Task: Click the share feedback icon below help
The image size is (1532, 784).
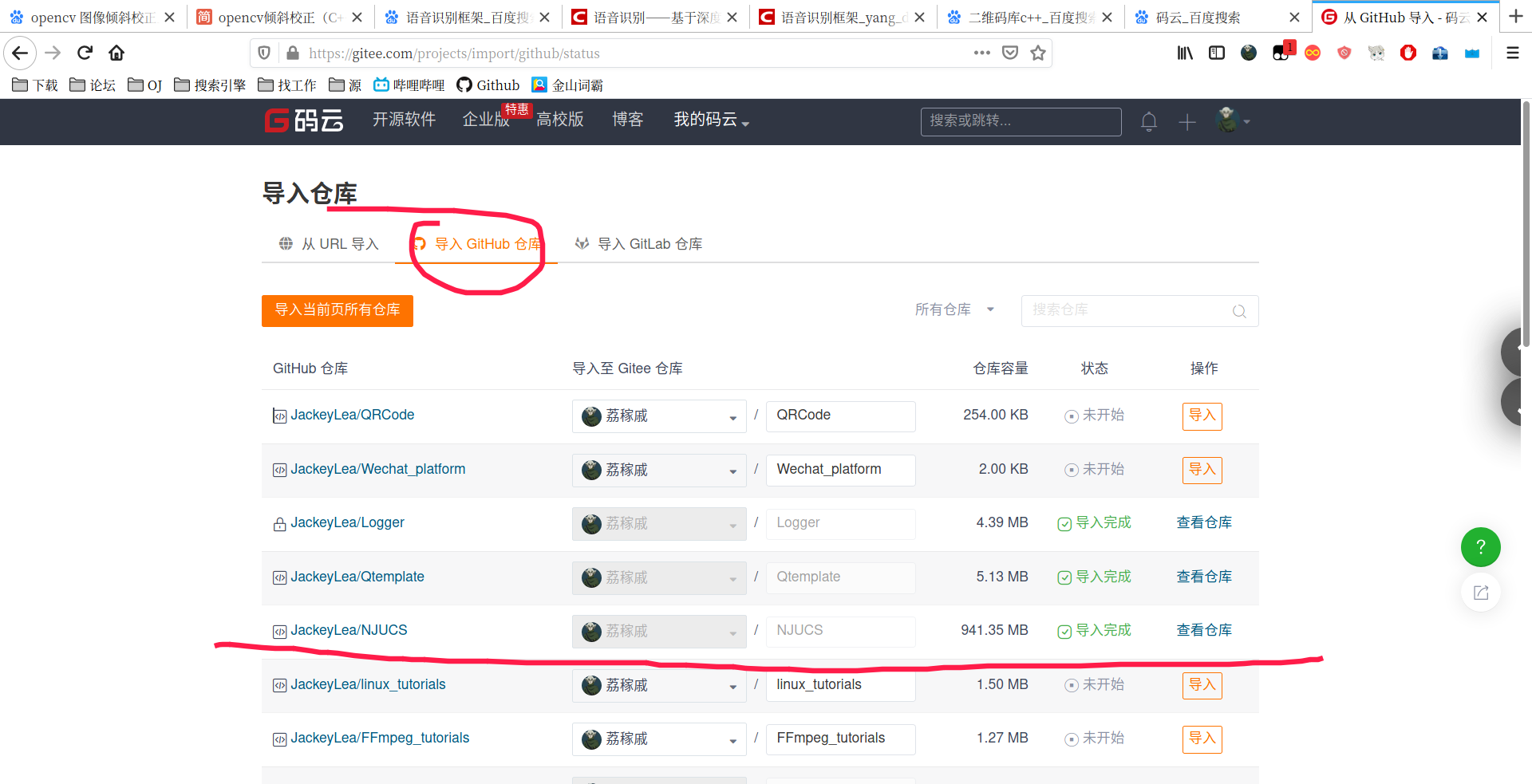Action: (1481, 593)
